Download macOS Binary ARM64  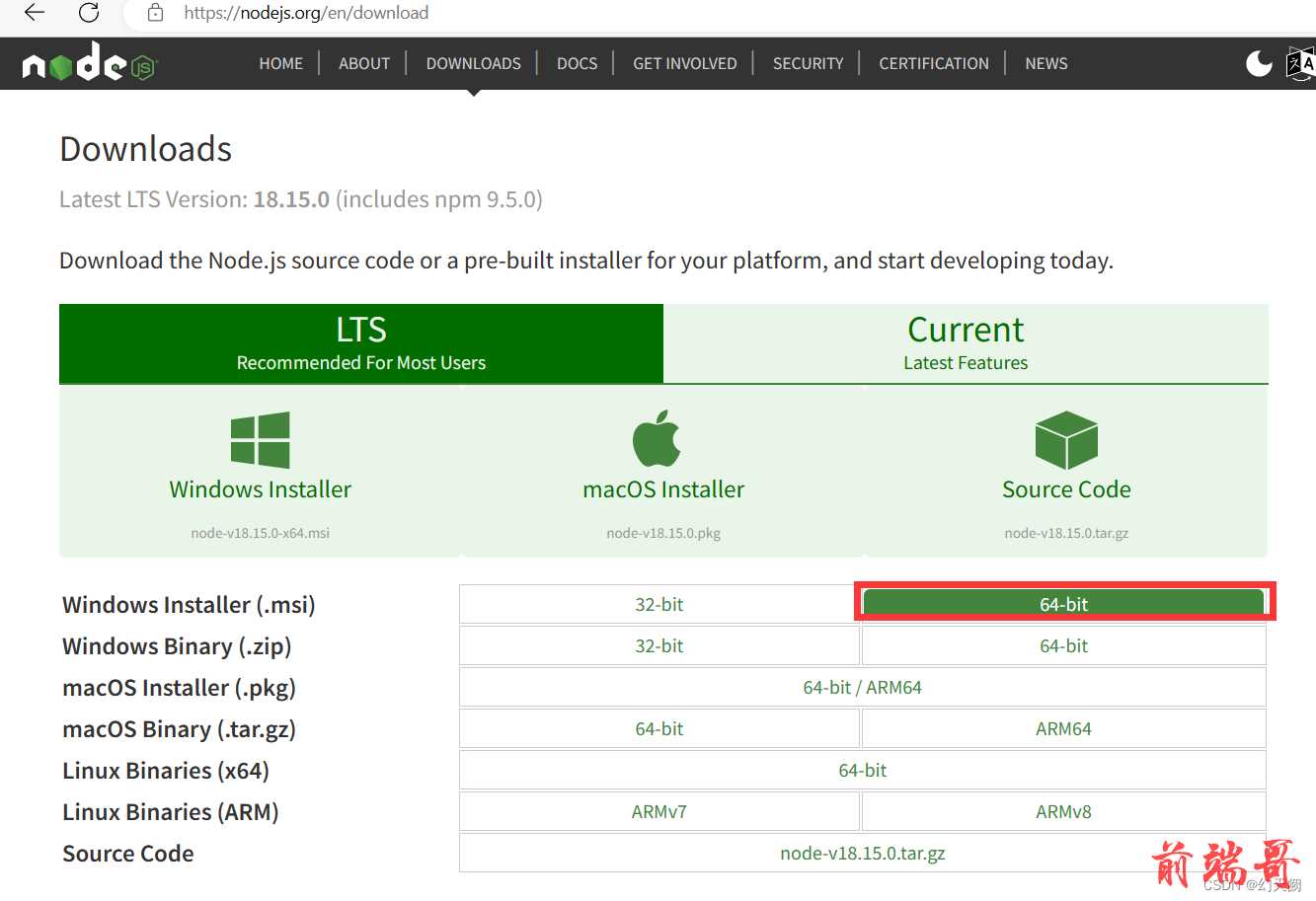[1064, 728]
